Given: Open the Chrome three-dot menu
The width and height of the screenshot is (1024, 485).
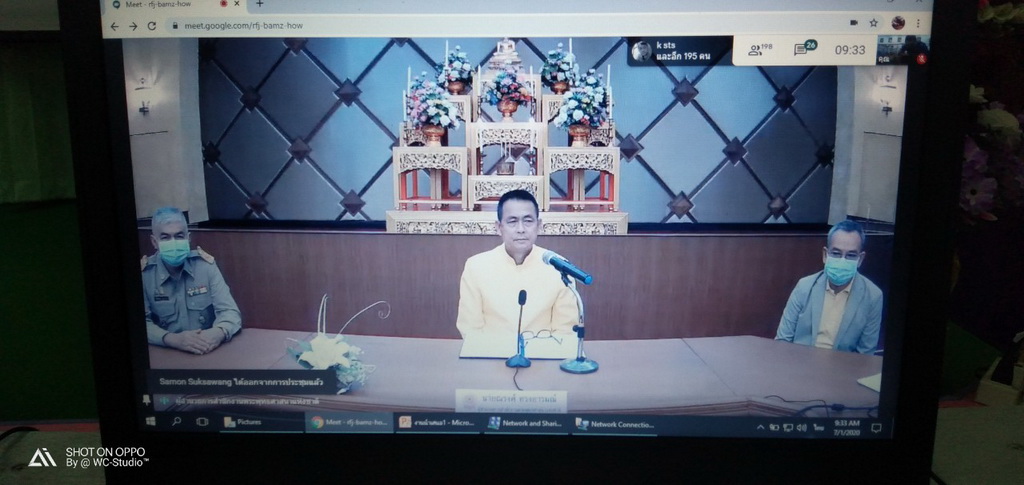Looking at the screenshot, I should coord(917,22).
